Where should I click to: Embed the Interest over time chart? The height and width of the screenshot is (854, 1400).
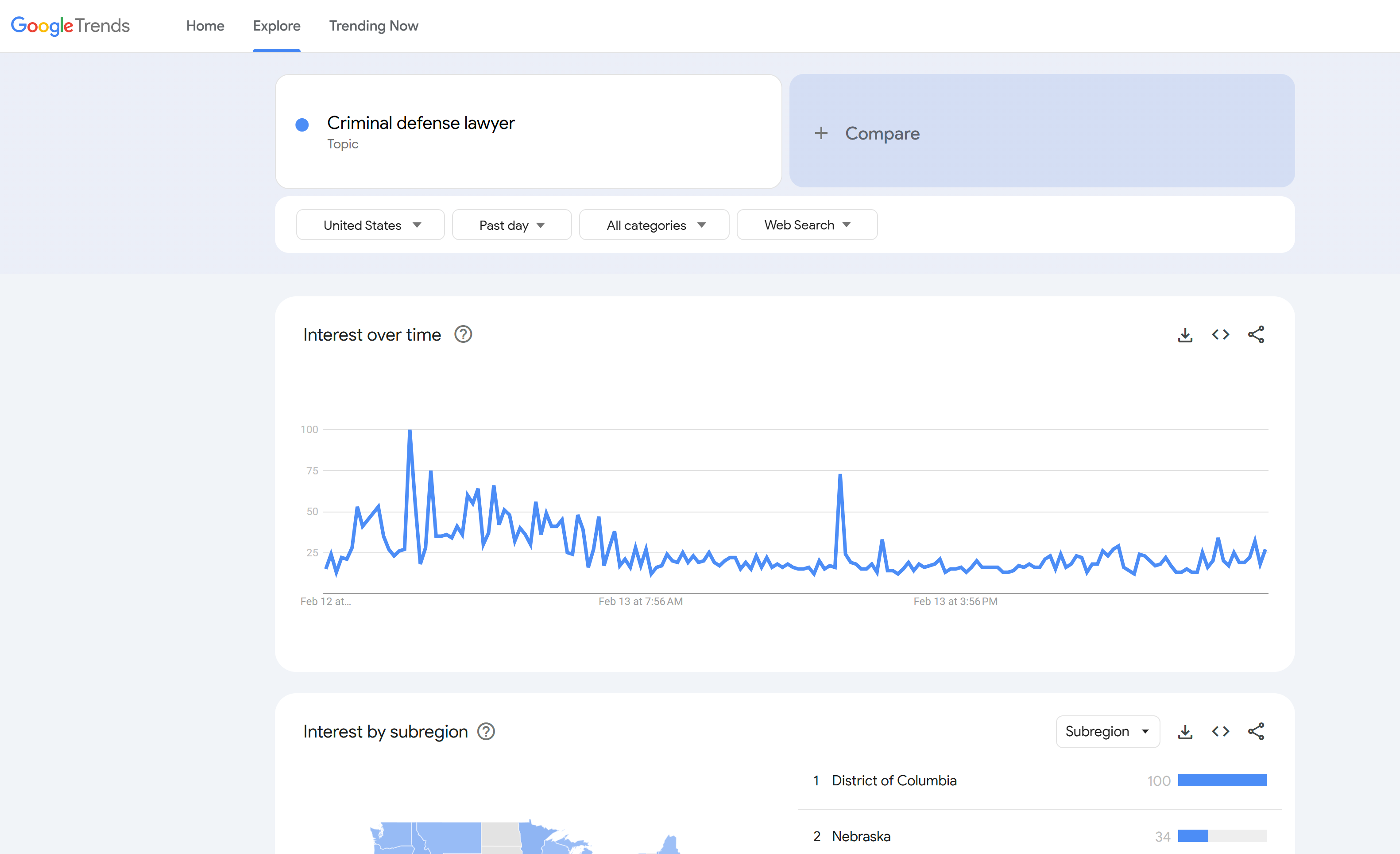(1220, 335)
